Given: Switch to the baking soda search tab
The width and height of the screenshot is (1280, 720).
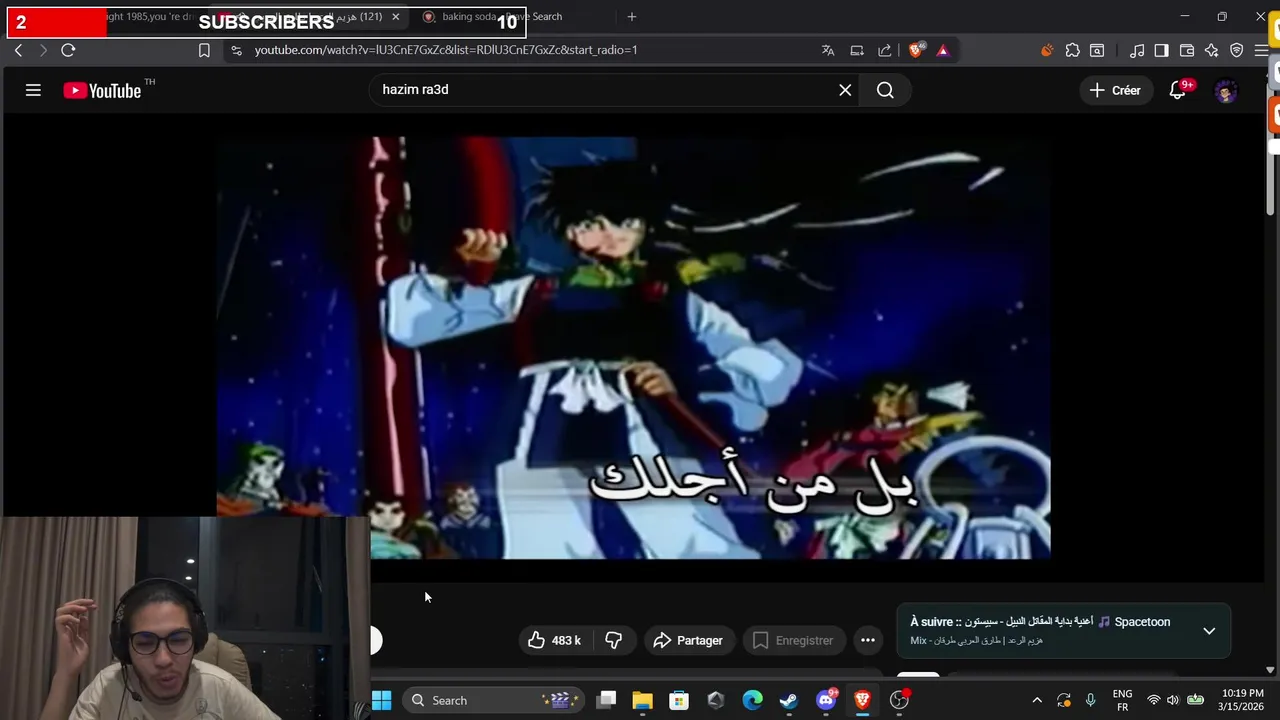Looking at the screenshot, I should 505,17.
